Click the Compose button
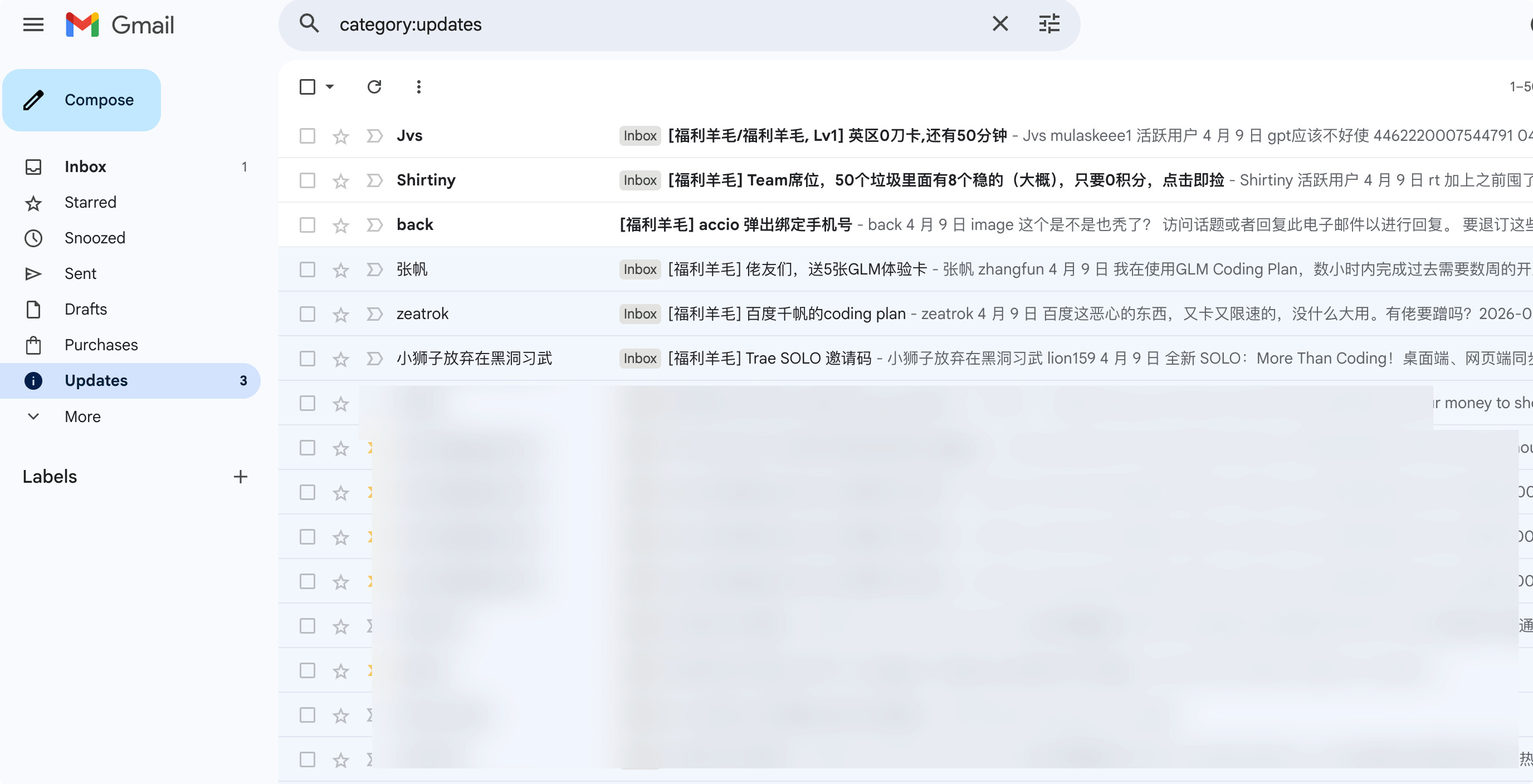Screen dimensions: 1533x784 pyautogui.click(x=81, y=100)
